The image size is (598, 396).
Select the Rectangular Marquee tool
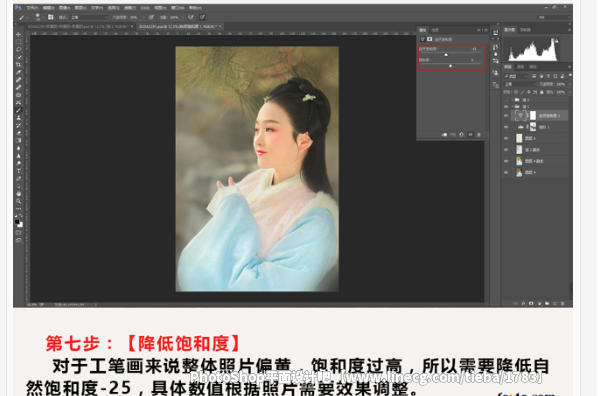click(x=18, y=42)
